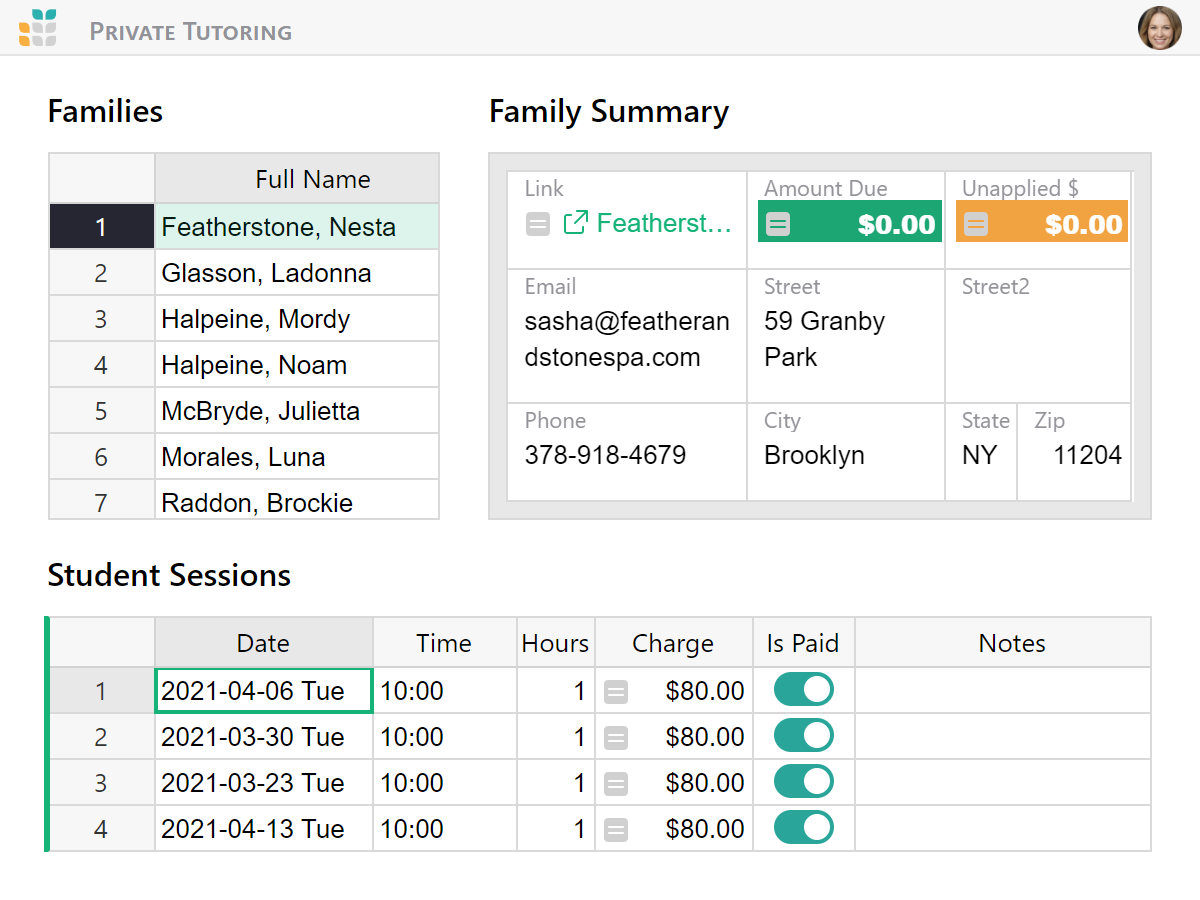Click the Full Name column header
Image resolution: width=1200 pixels, height=900 pixels.
coord(312,179)
